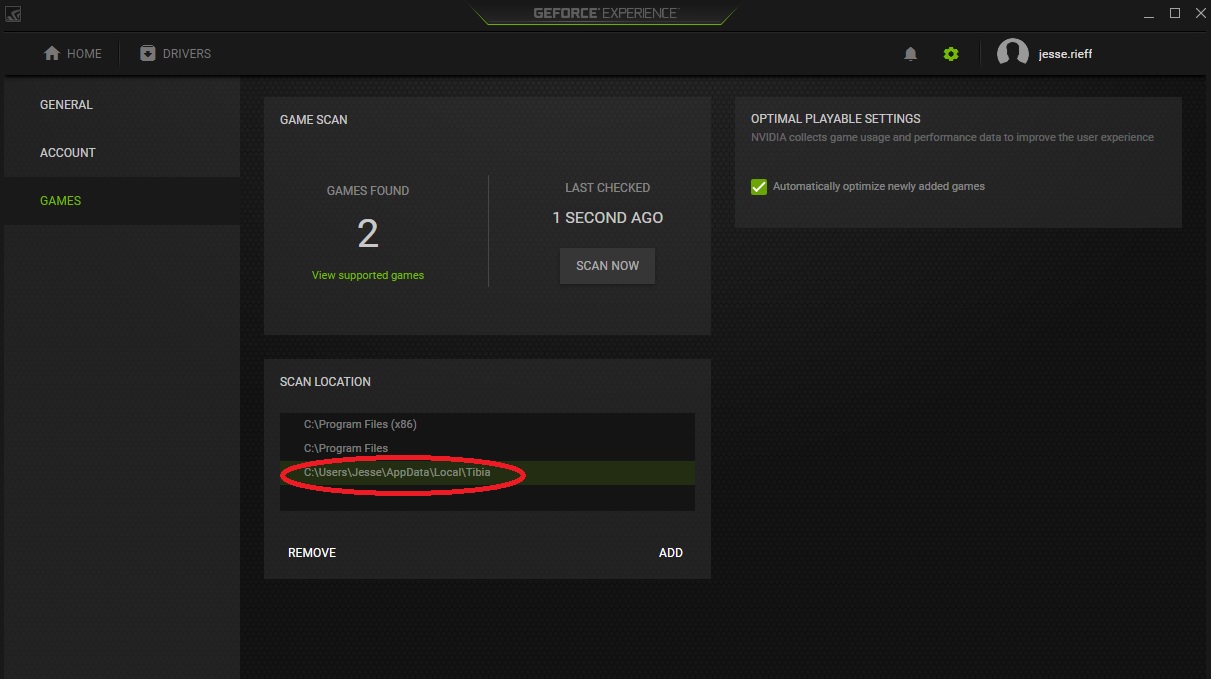Click the NVIDIA logo in title bar
The width and height of the screenshot is (1211, 679).
point(13,14)
